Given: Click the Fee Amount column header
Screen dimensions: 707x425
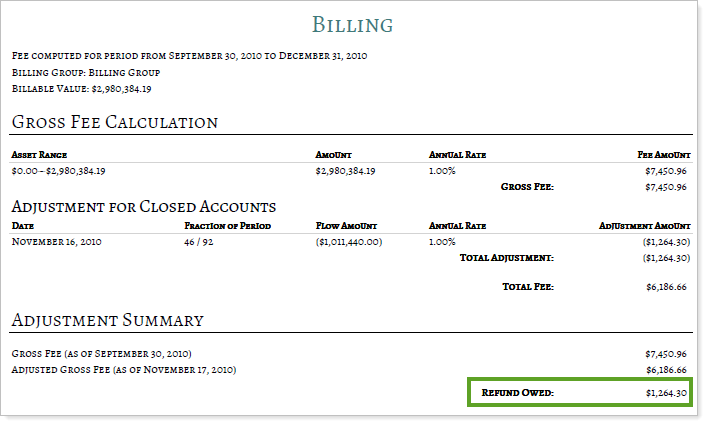Looking at the screenshot, I should point(663,156).
